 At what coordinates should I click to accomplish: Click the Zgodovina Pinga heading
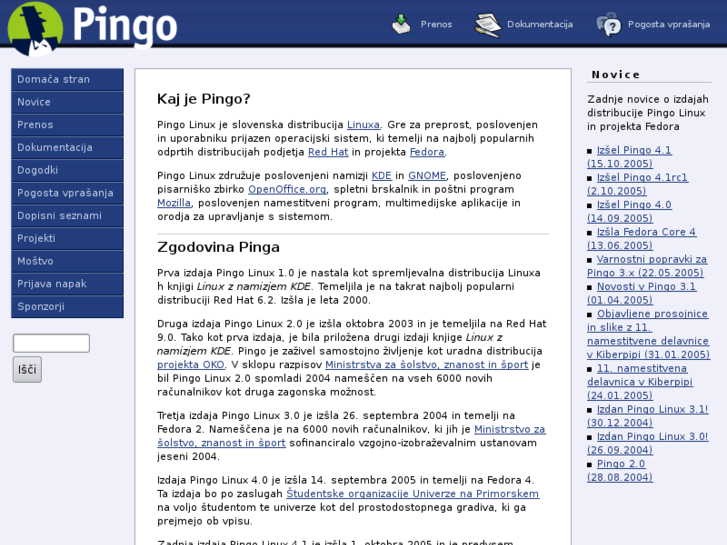click(218, 247)
